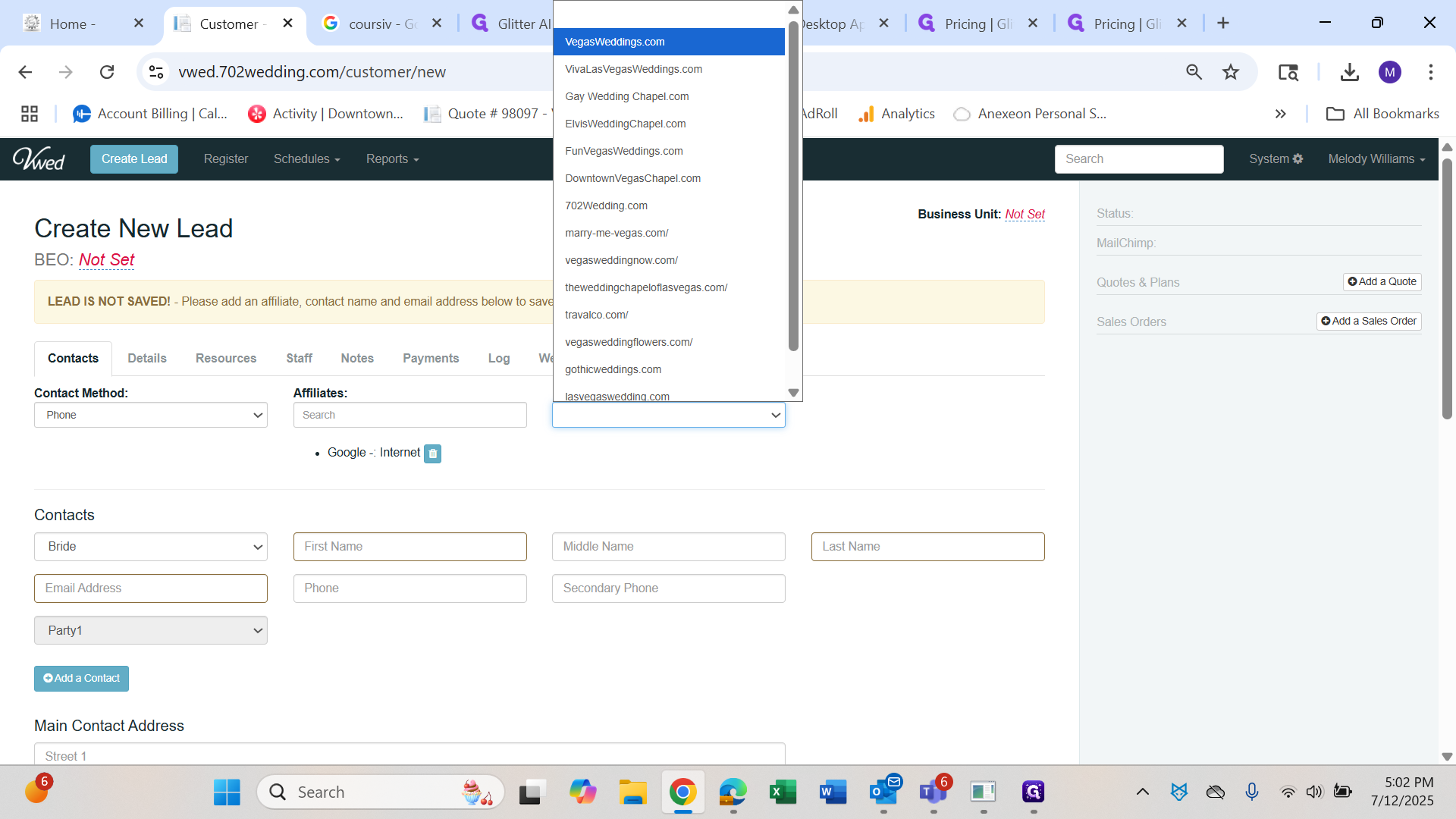Viewport: 1456px width, 819px height.
Task: Delete the Google Internet affiliate with trash icon
Action: 432,453
